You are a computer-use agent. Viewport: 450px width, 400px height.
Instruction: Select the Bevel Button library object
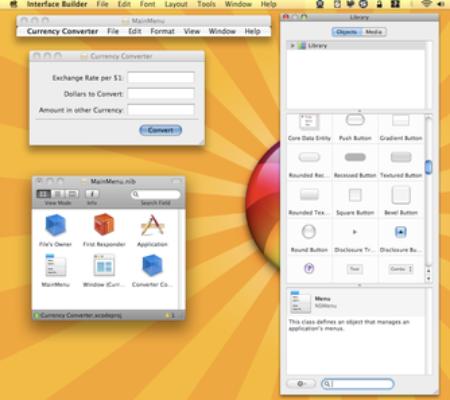401,201
